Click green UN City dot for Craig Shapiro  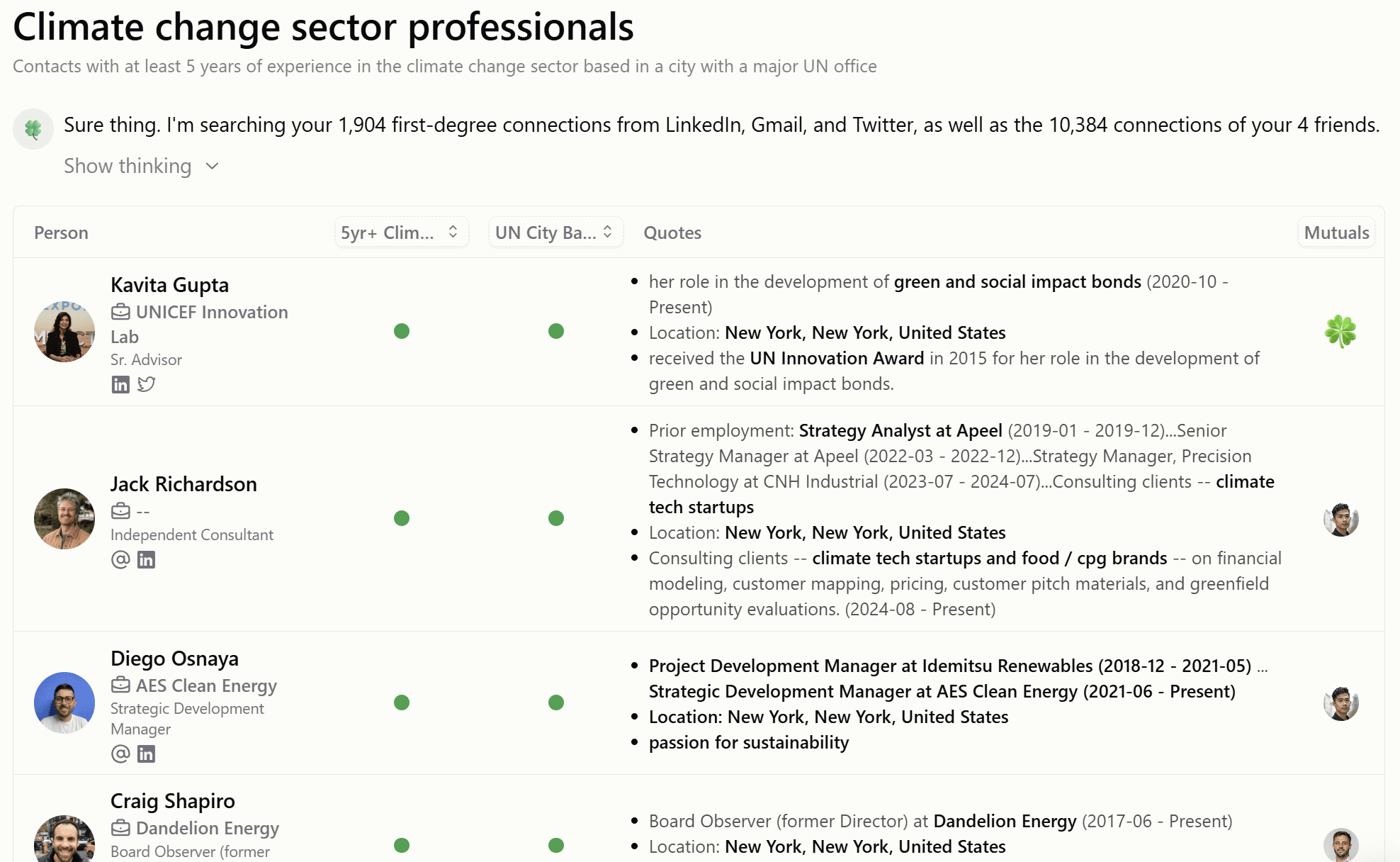pyautogui.click(x=556, y=845)
